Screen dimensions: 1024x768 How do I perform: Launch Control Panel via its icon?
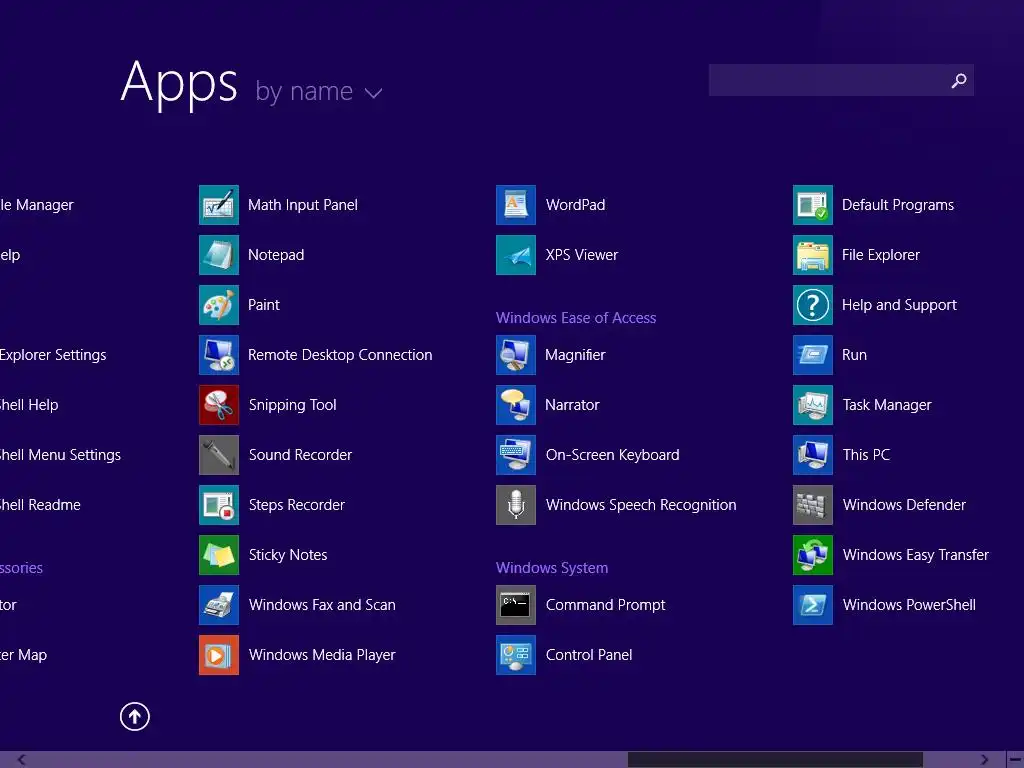516,655
